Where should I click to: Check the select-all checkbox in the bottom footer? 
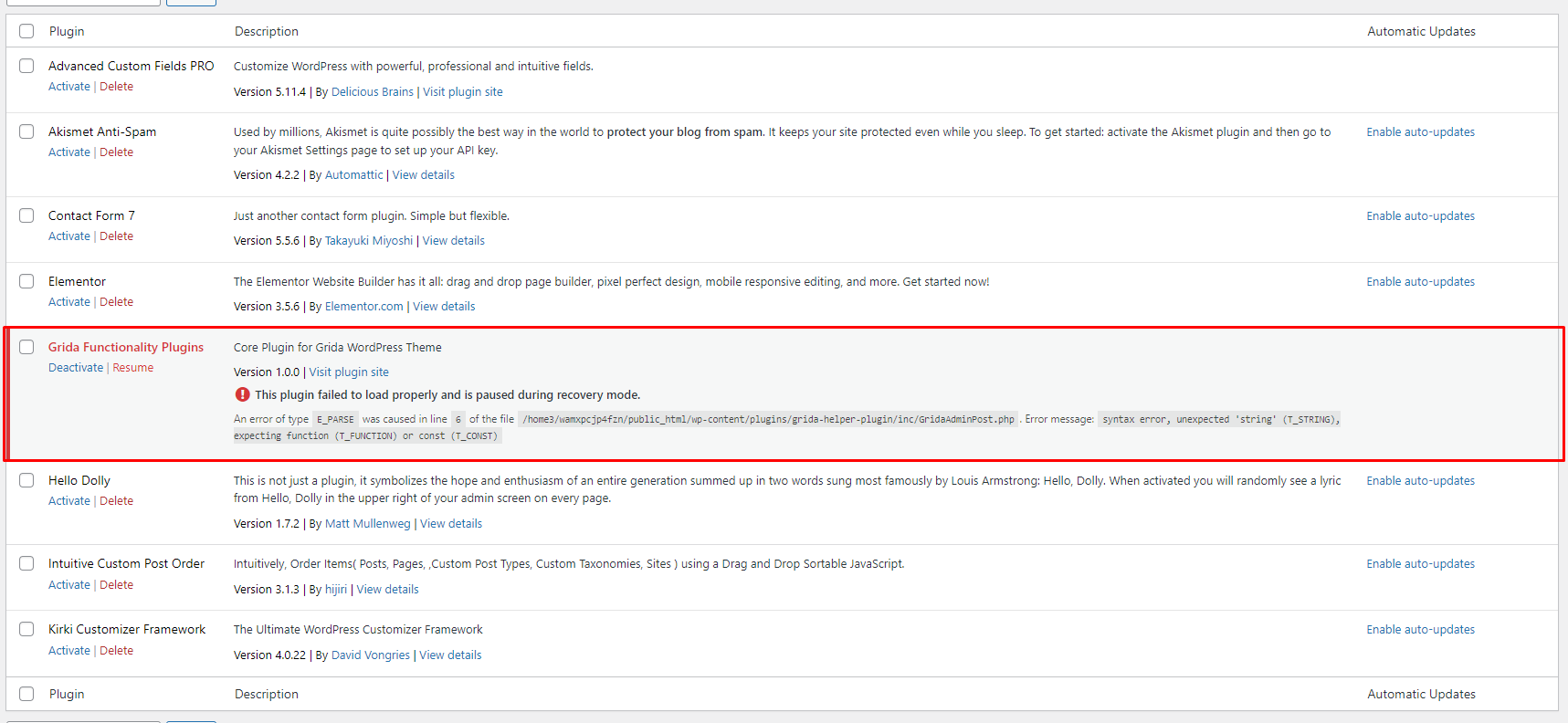tap(26, 694)
